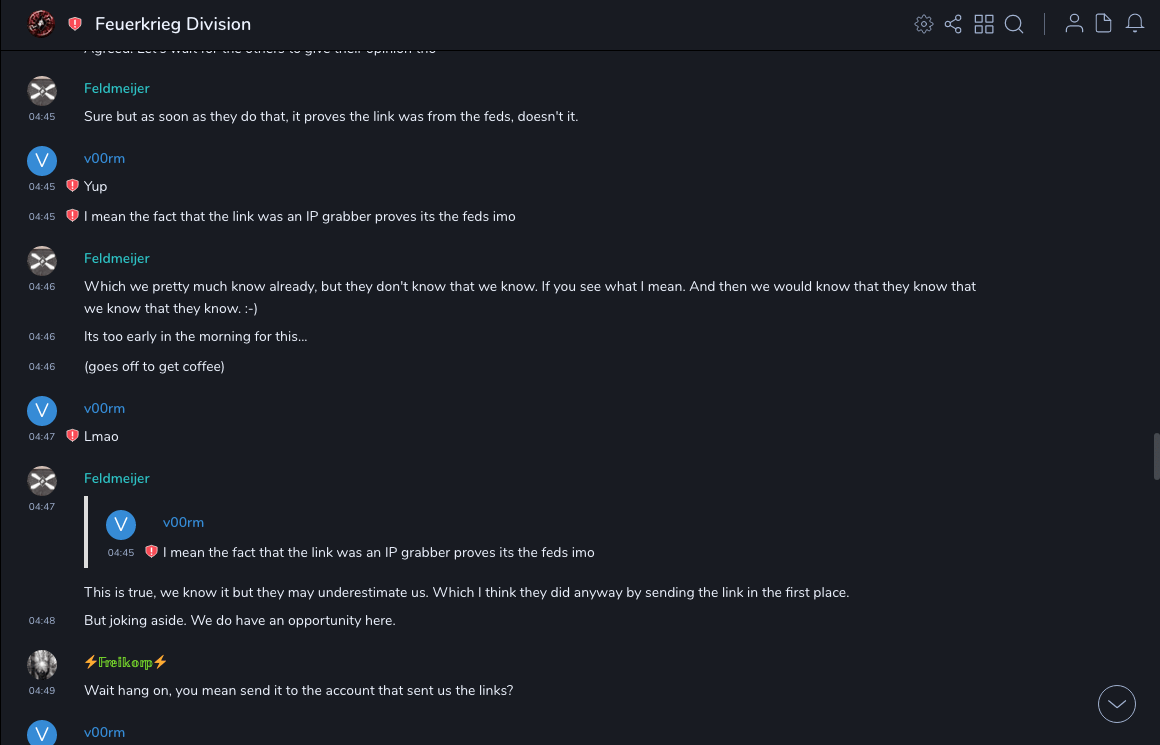Click Freikorp's avatar thumbnail
Viewport: 1160px width, 745px height.
pos(42,664)
